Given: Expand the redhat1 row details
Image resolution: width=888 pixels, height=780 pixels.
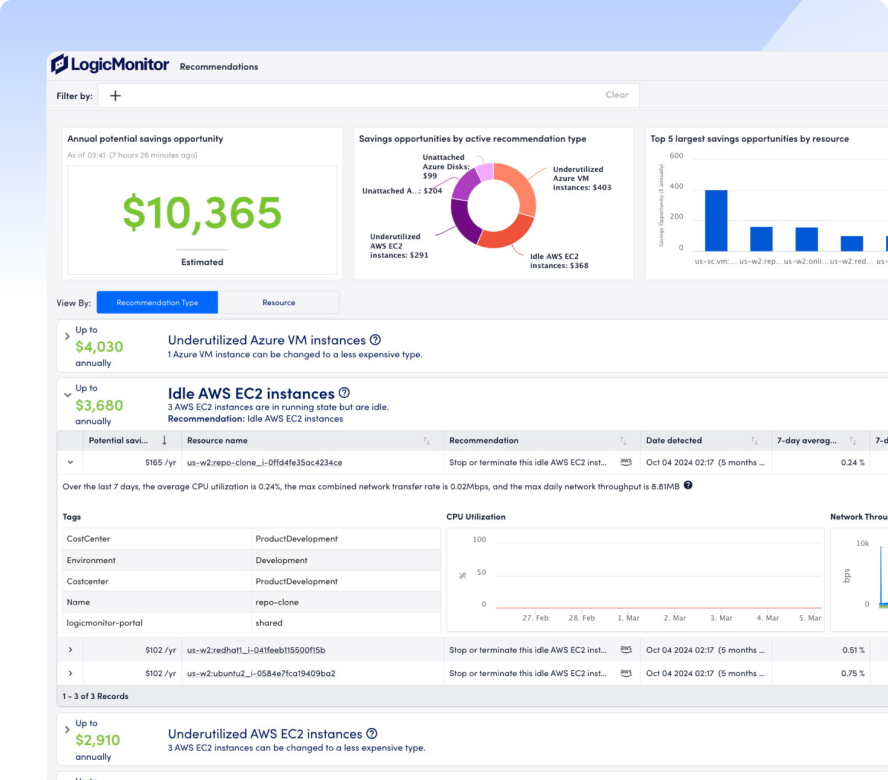Looking at the screenshot, I should tap(70, 650).
